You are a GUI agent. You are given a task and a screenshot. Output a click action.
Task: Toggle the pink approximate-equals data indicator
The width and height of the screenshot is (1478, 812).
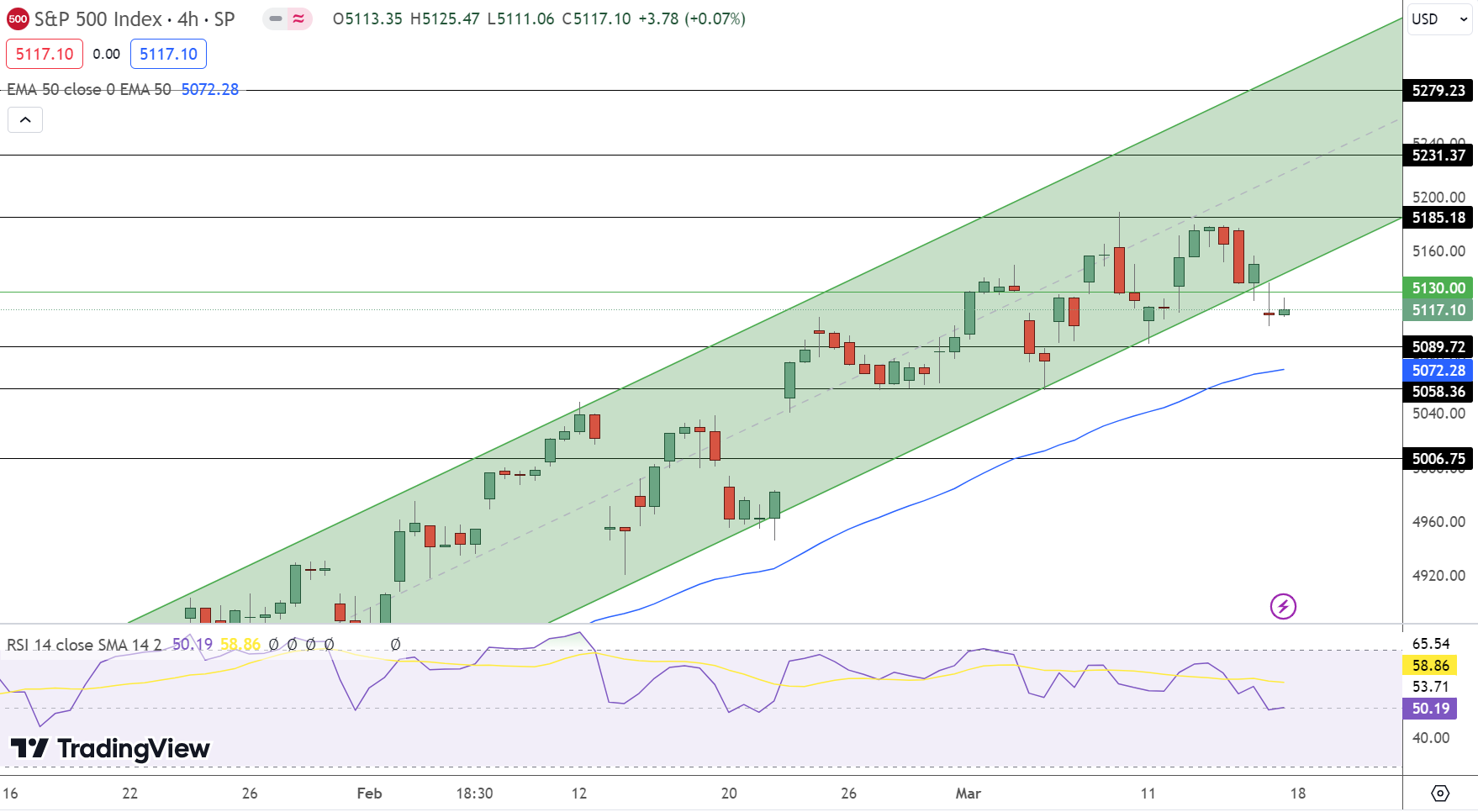pos(299,18)
